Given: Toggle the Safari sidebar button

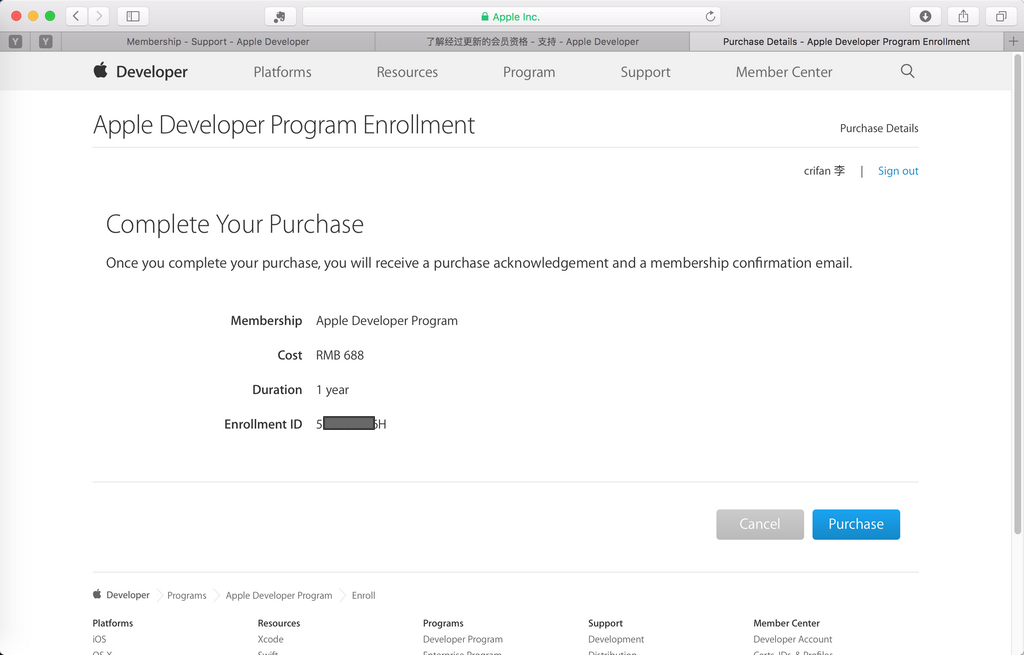Looking at the screenshot, I should 133,16.
